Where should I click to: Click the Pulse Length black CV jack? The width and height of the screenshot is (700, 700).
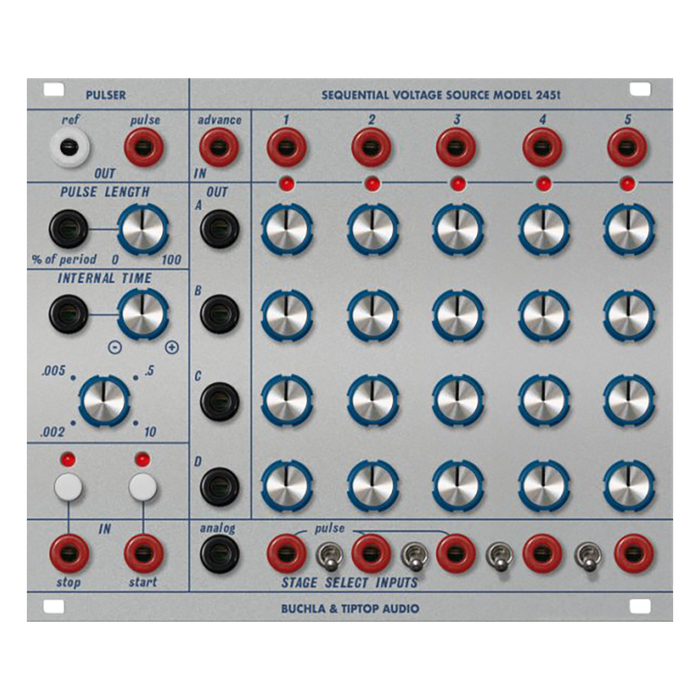coord(68,229)
